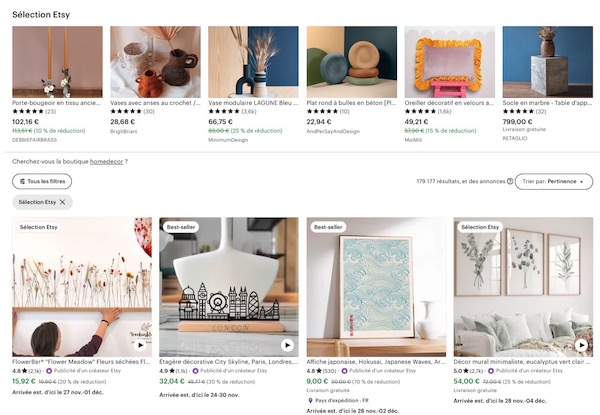
Task: Click the Affiche japonaise Hokusai title
Action: (375, 360)
